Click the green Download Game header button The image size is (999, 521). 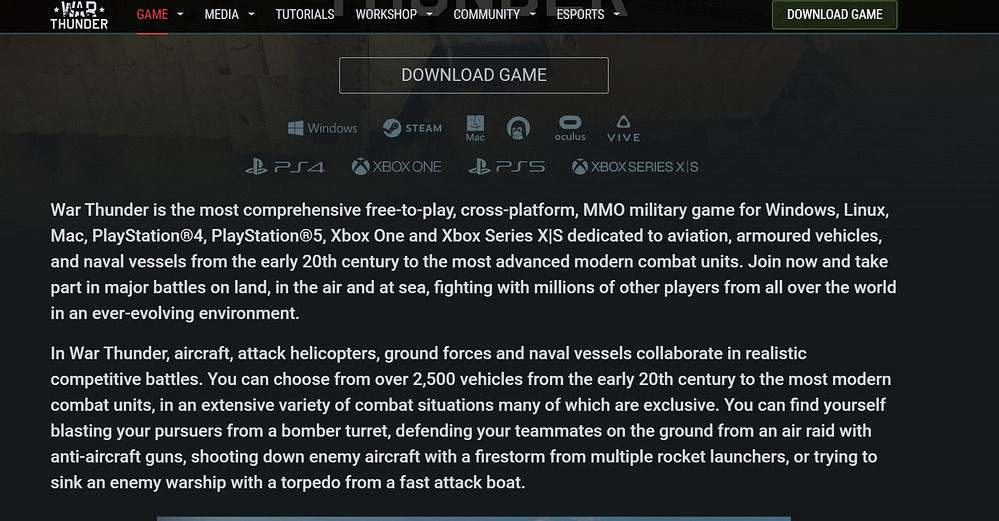(835, 15)
